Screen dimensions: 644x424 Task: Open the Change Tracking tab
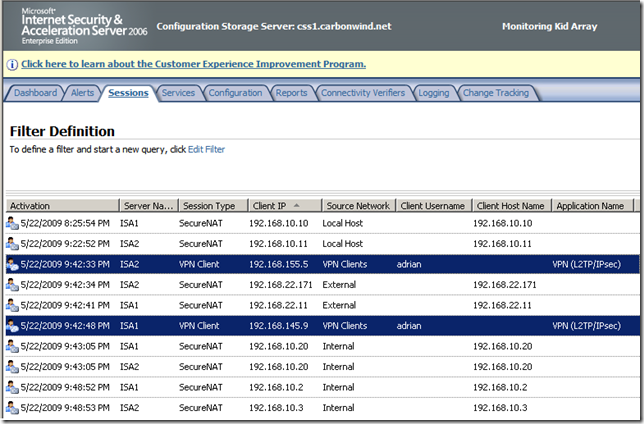[x=496, y=93]
